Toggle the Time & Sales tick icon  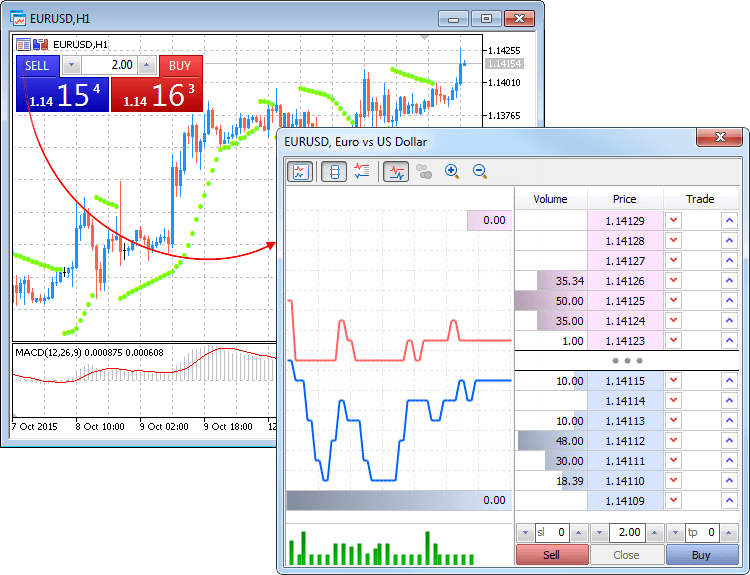pyautogui.click(x=396, y=171)
